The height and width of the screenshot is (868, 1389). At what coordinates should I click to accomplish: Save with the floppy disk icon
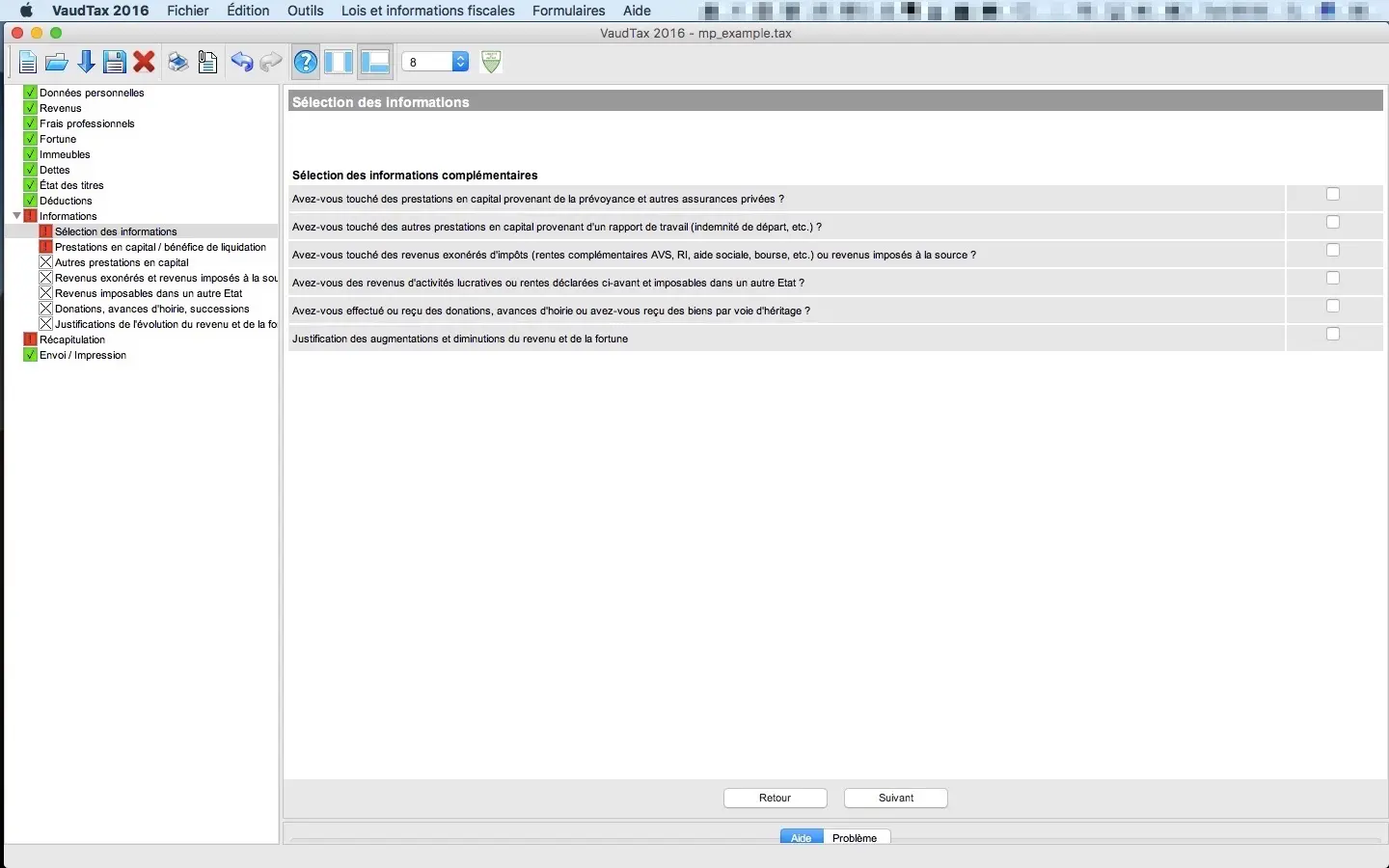[115, 63]
